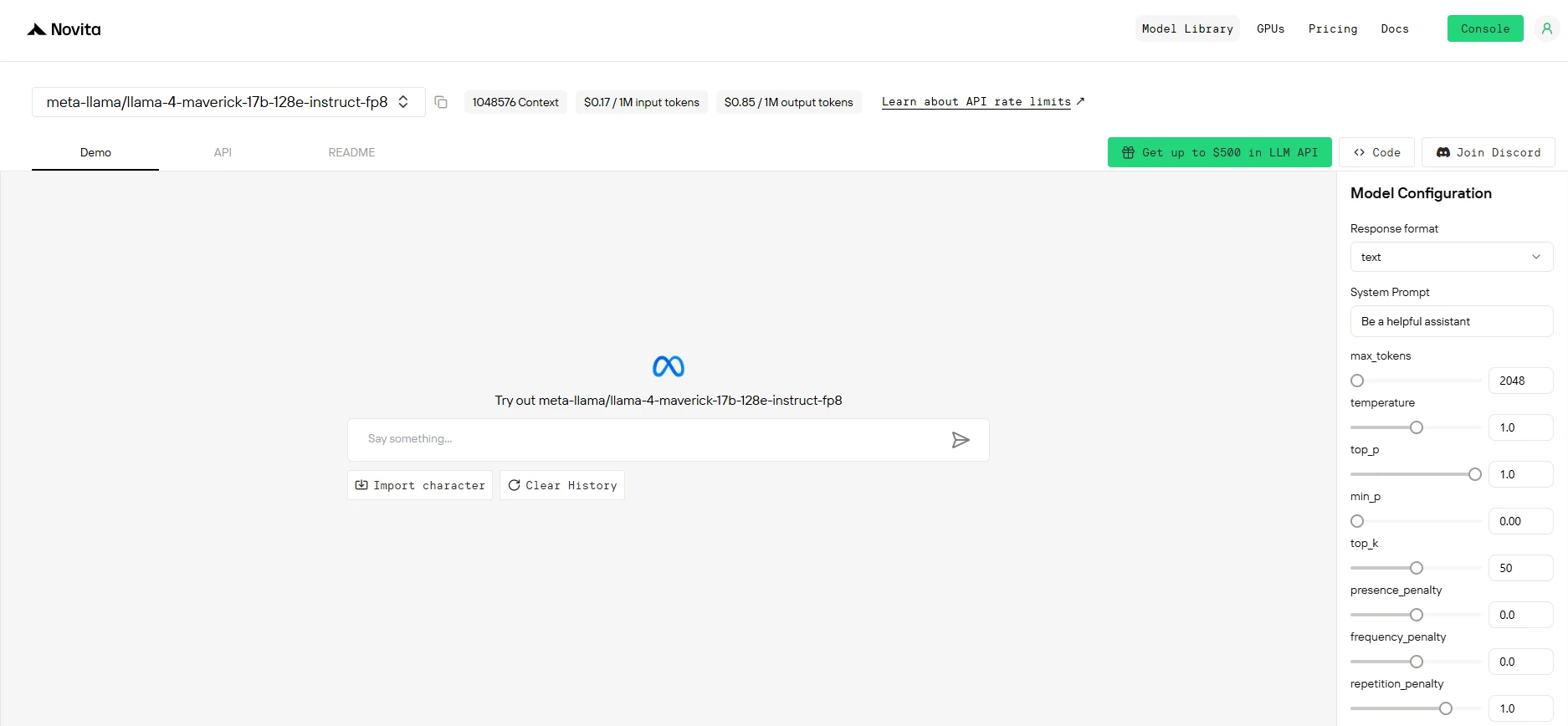This screenshot has width=1568, height=726.
Task: Open the Docs link
Action: (1395, 28)
